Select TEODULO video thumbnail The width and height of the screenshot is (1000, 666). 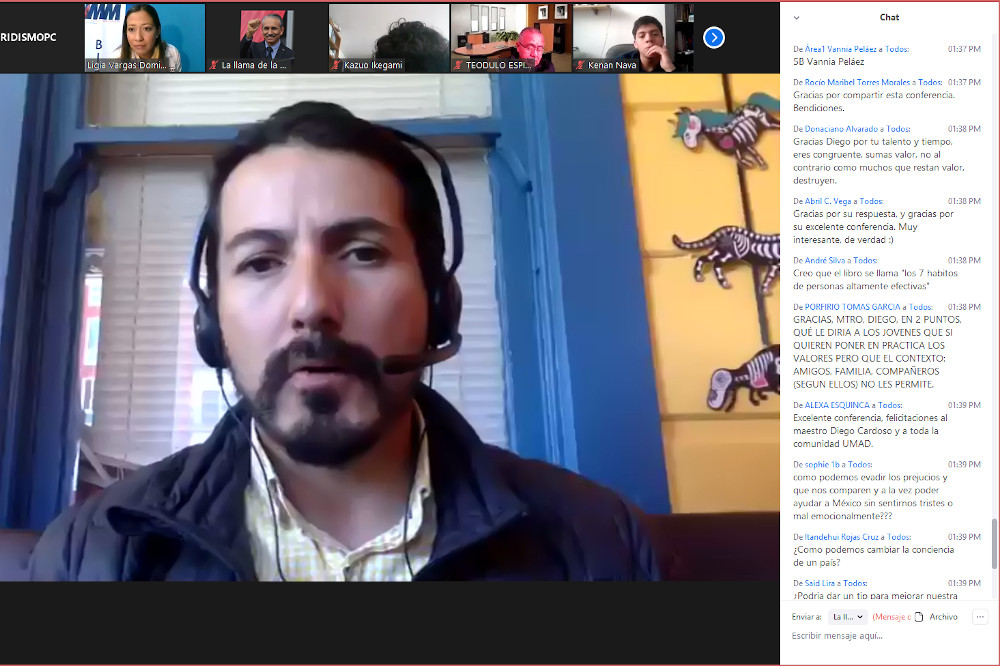510,37
